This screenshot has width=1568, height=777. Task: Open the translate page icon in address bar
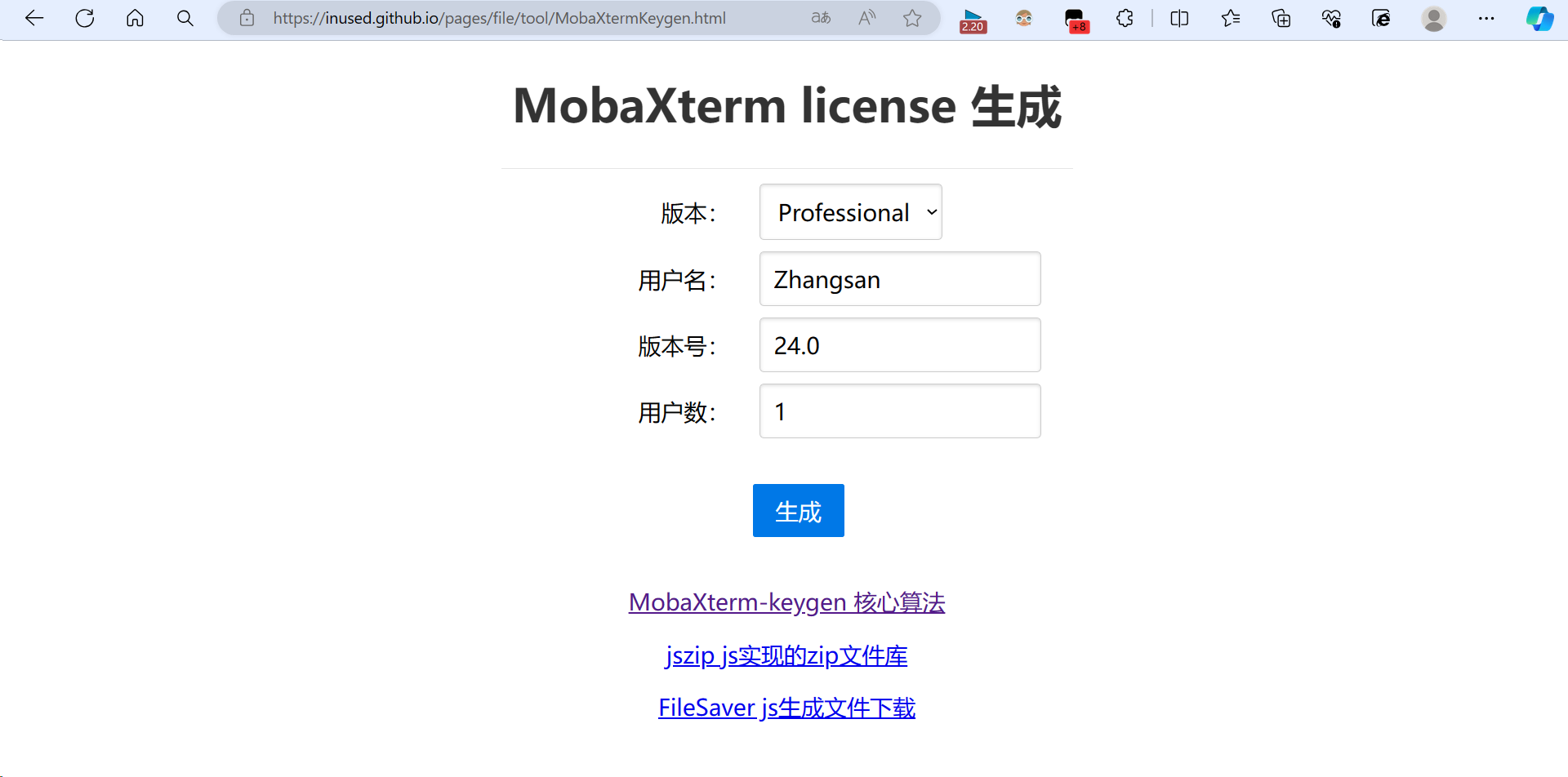(821, 18)
